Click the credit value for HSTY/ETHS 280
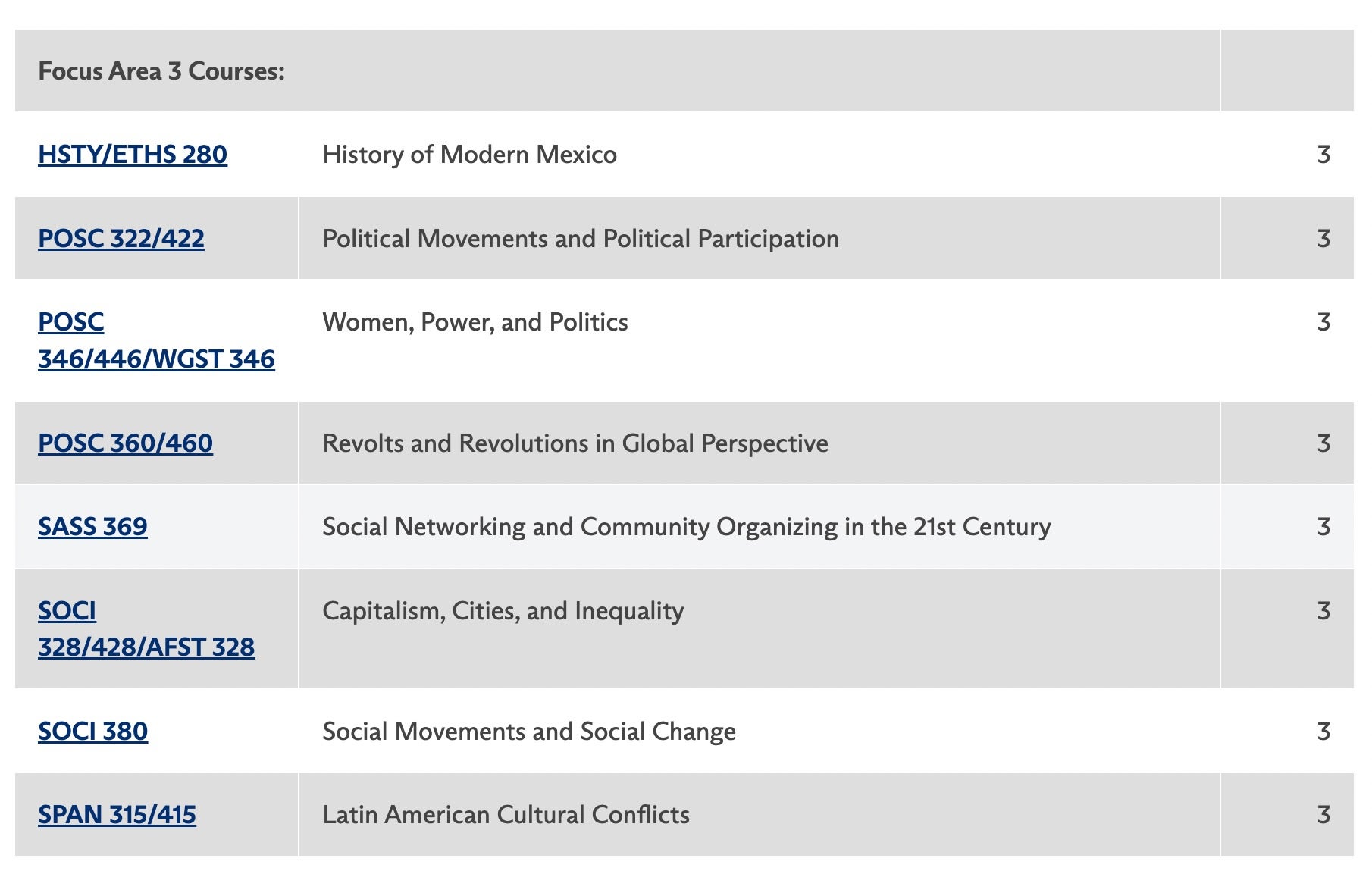This screenshot has height=871, width=1372. click(x=1323, y=155)
